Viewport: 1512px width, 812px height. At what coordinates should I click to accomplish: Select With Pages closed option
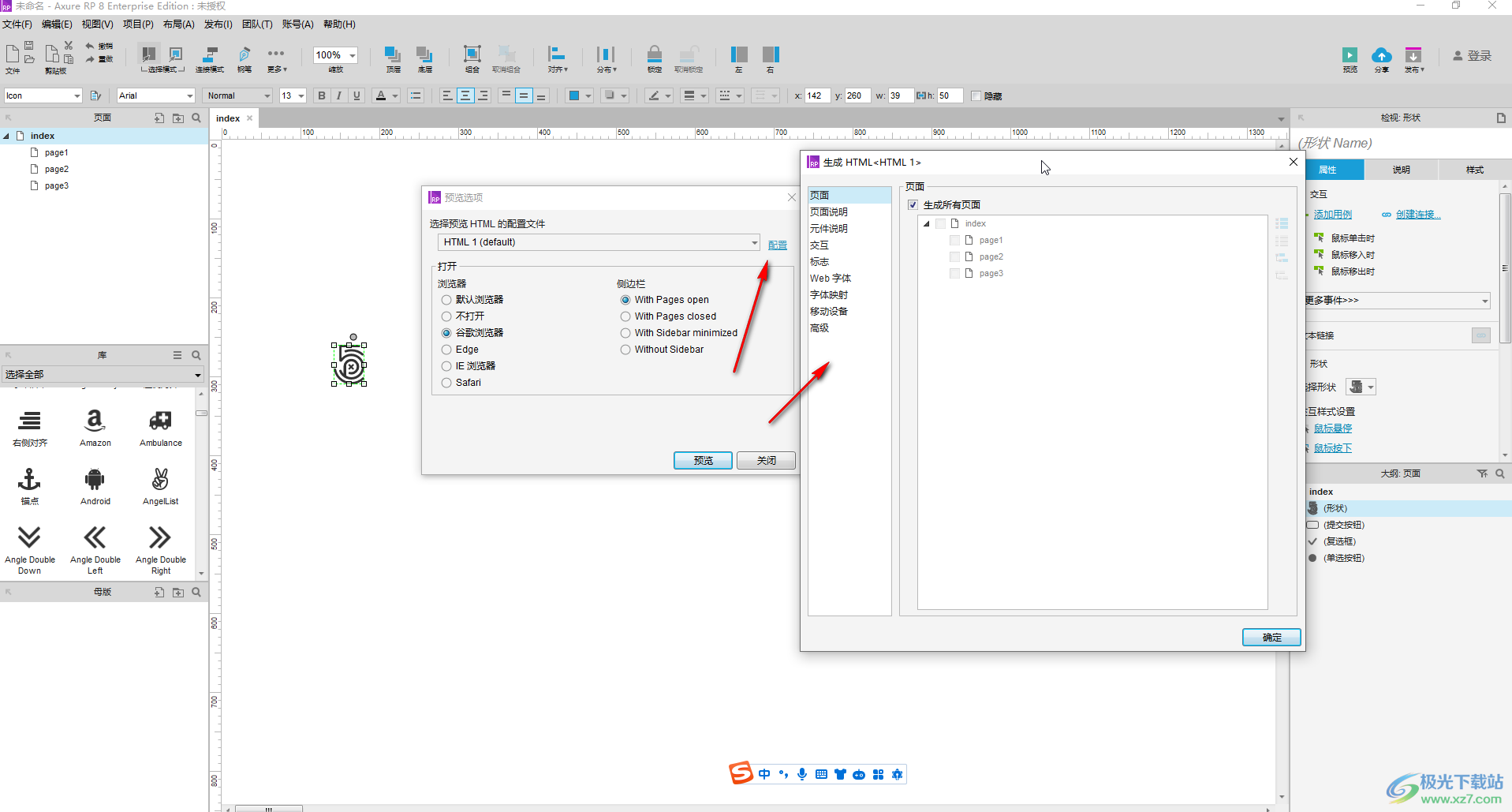coord(625,316)
